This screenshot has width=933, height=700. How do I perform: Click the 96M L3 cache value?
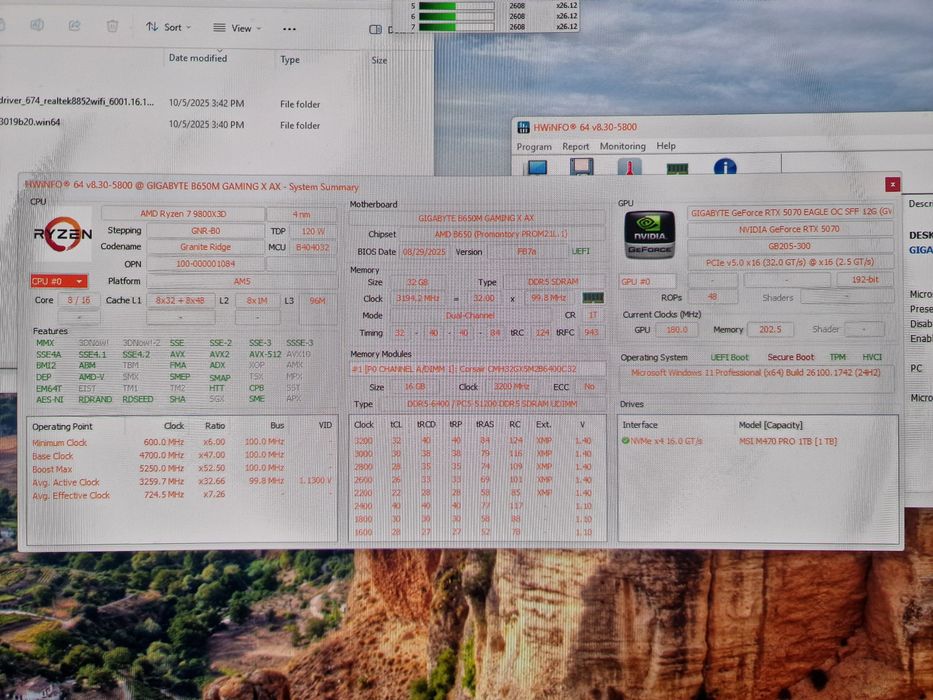[x=317, y=301]
